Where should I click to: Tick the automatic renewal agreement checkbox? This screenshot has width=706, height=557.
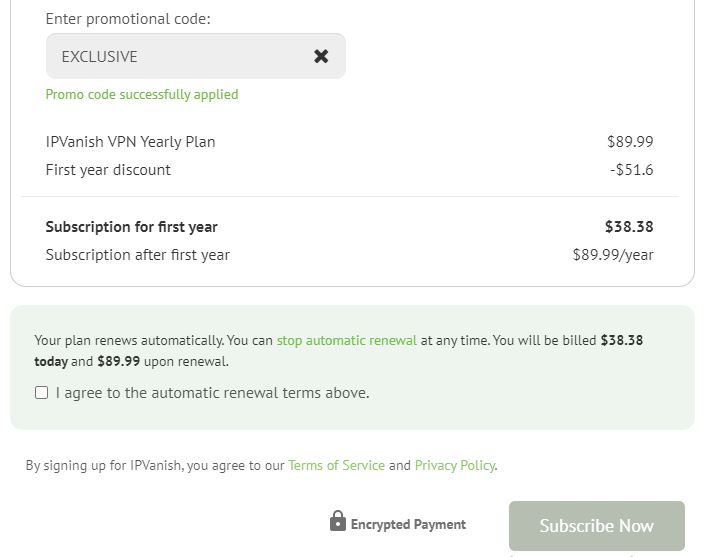41,393
